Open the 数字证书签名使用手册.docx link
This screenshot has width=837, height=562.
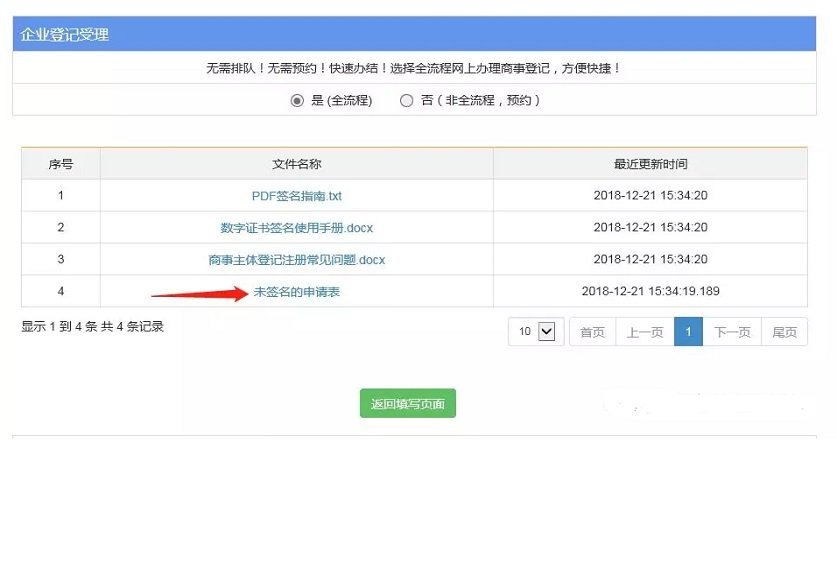click(297, 228)
